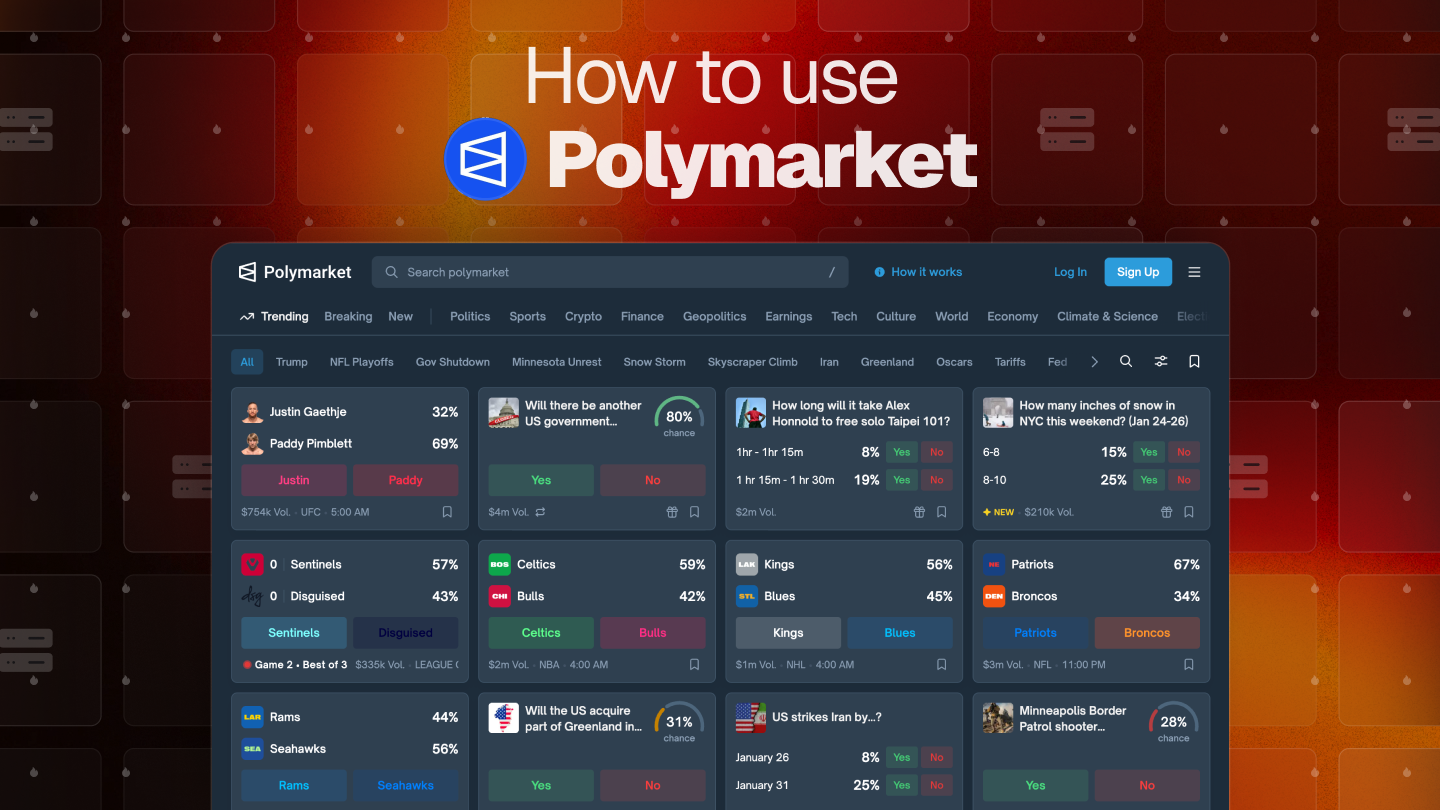This screenshot has height=810, width=1440.
Task: Click the repeat icon next to $4m Vol
Action: tap(541, 511)
